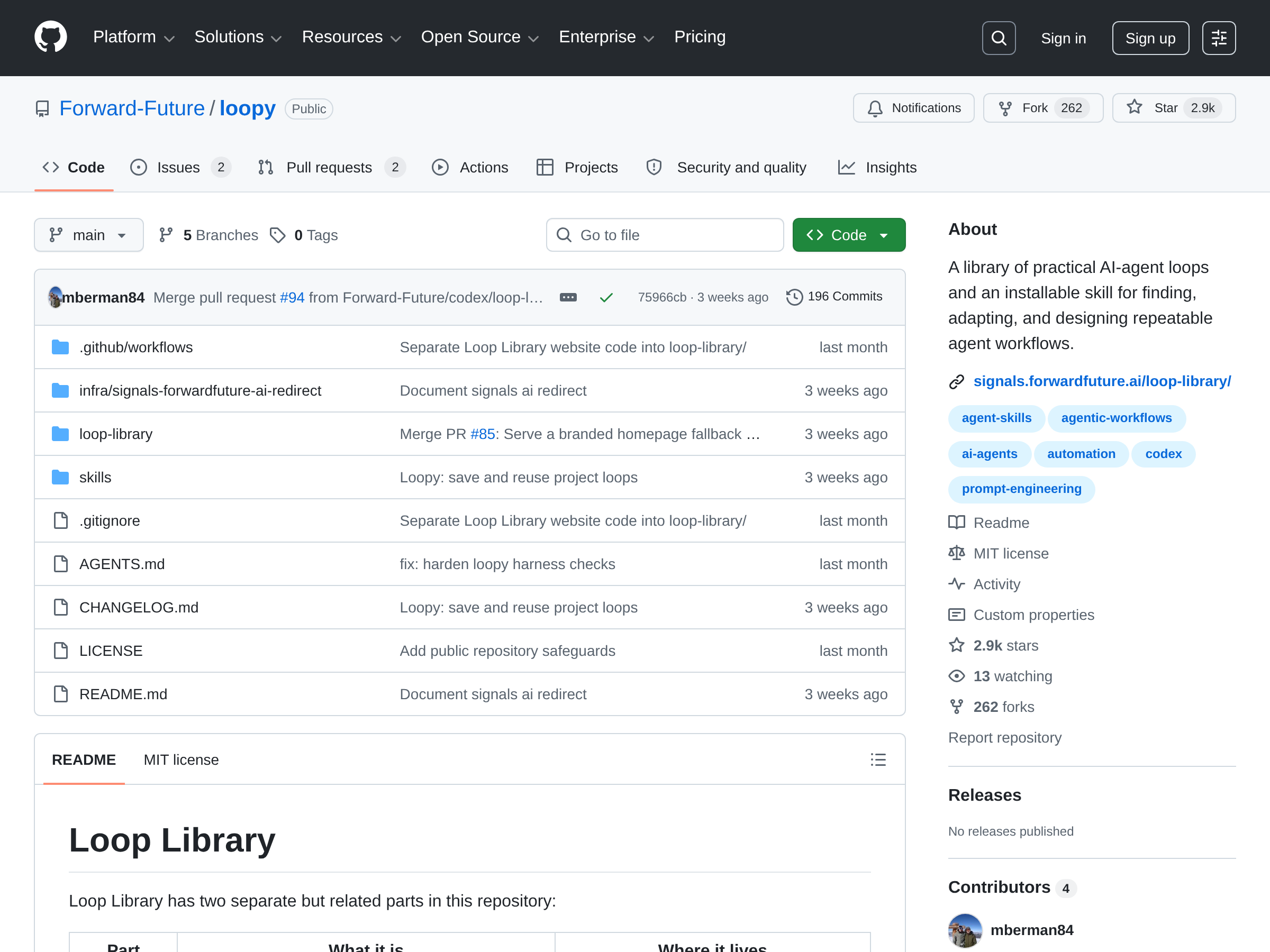
Task: Open the skills folder
Action: point(95,478)
